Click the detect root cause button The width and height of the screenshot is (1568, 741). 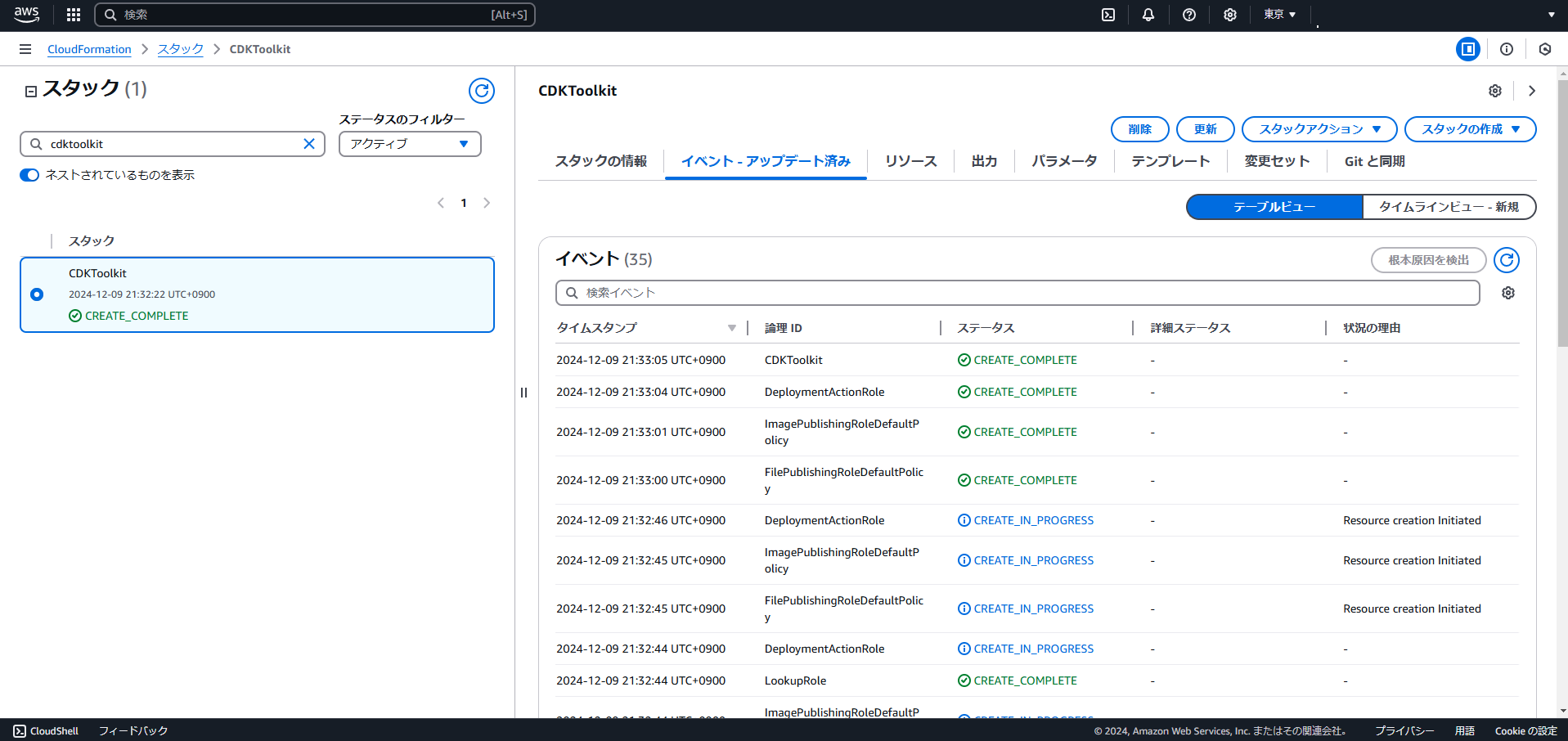point(1429,260)
